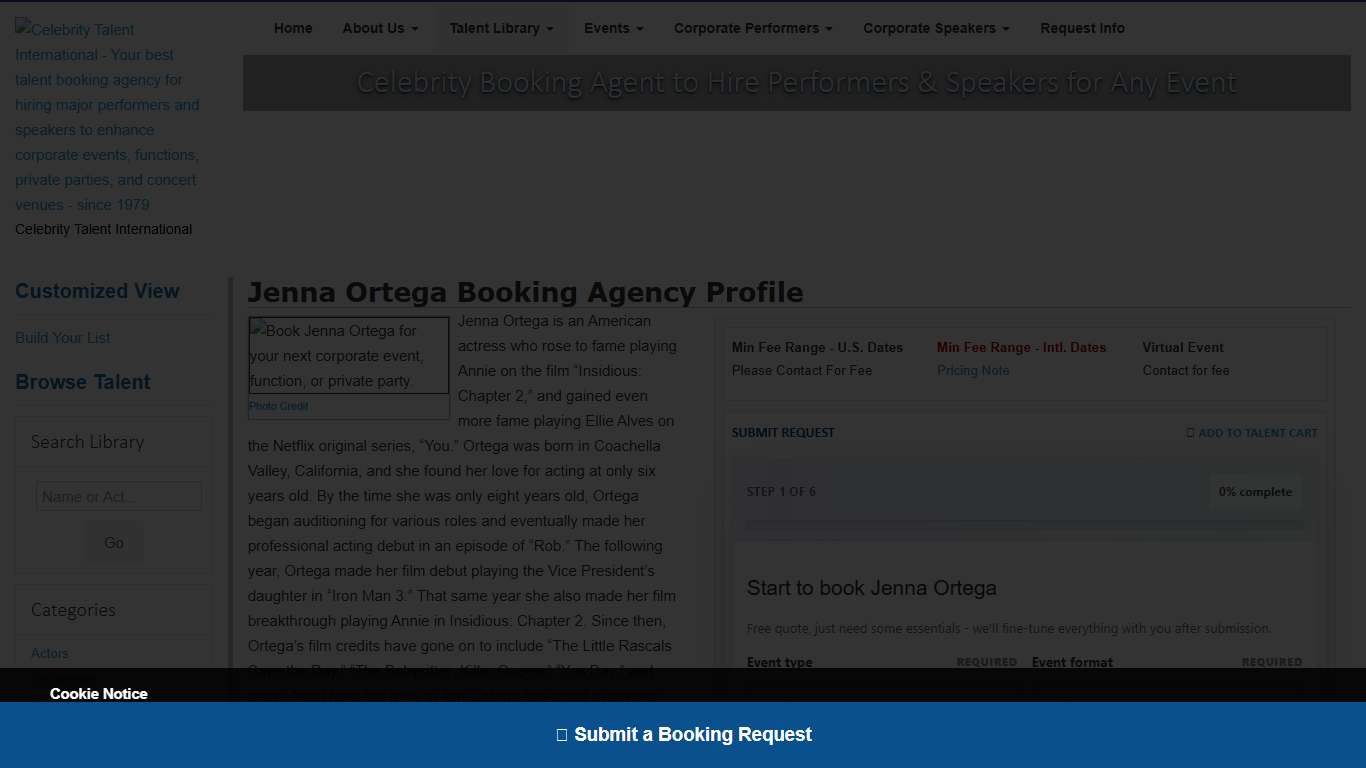Go to the Home page
The width and height of the screenshot is (1366, 768).
(293, 28)
